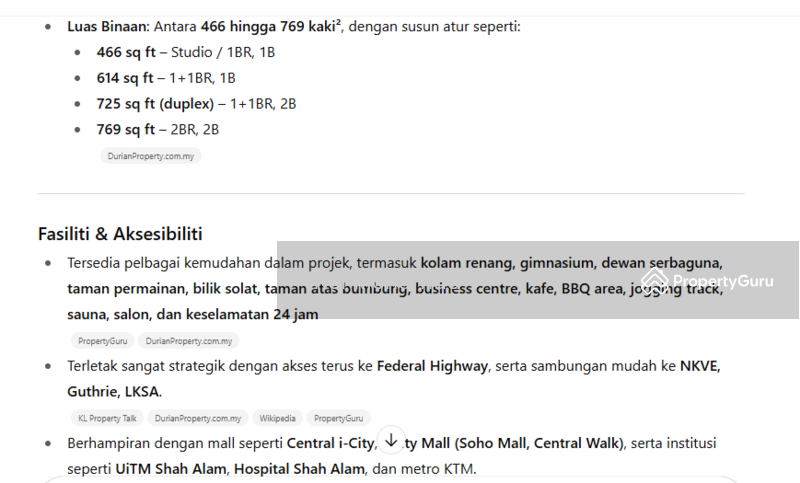
Task: Open the Wikipedia source chip
Action: point(277,418)
